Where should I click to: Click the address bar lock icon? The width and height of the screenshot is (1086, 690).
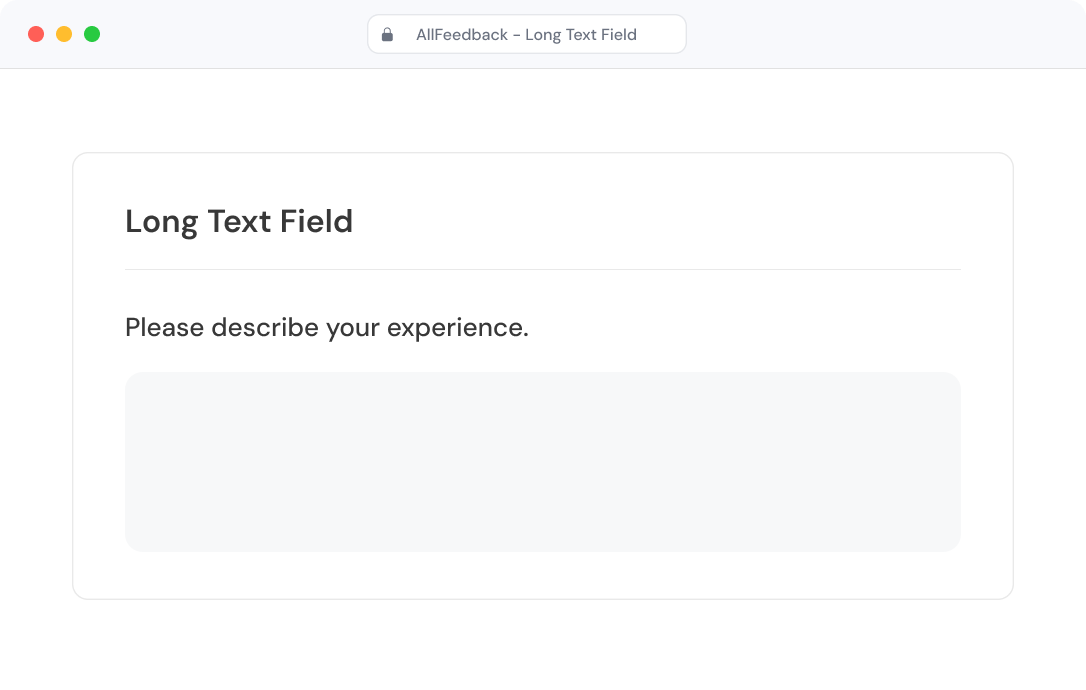(387, 35)
